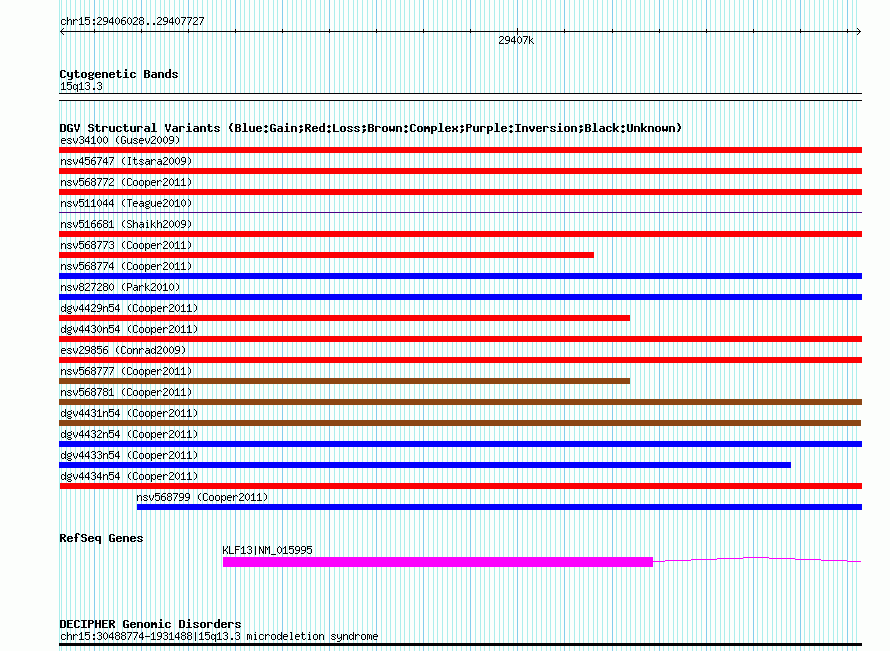Select the red bar under nsv516681
Viewport: 890px width, 651px height.
pyautogui.click(x=460, y=234)
